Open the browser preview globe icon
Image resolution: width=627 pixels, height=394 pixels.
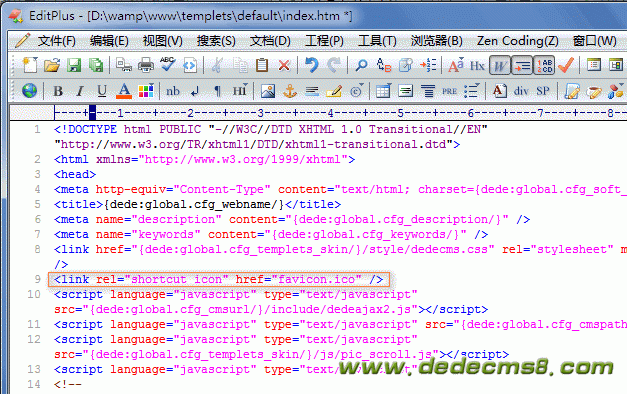29,91
